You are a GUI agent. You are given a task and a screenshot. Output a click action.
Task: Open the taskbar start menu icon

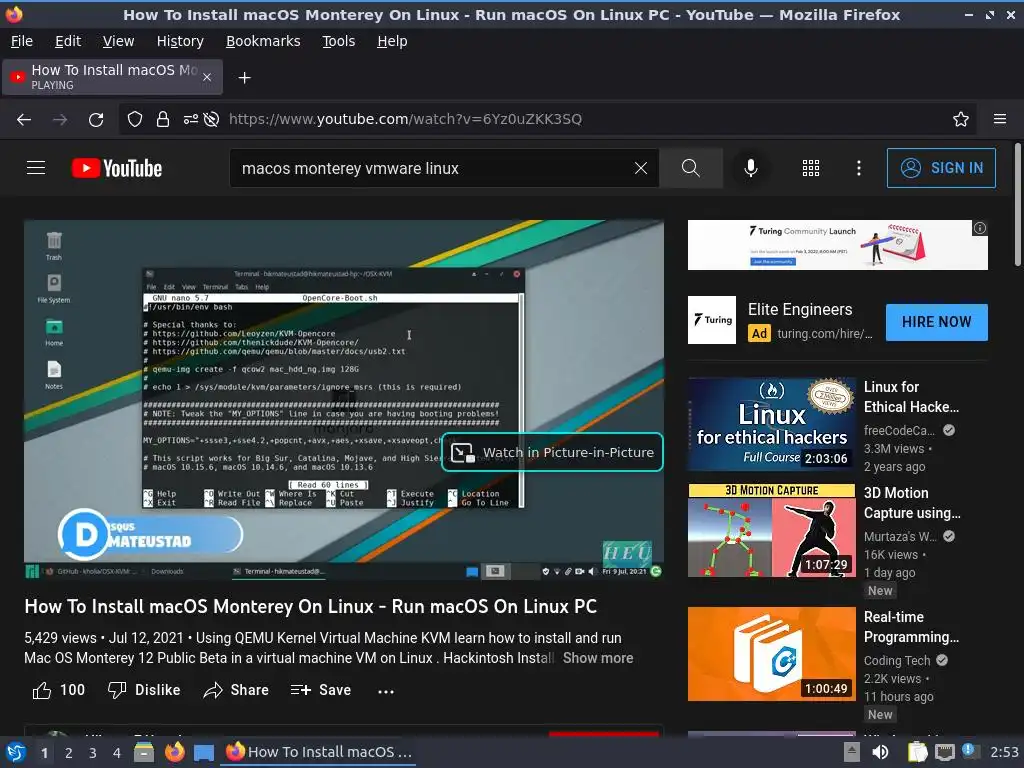(16, 752)
